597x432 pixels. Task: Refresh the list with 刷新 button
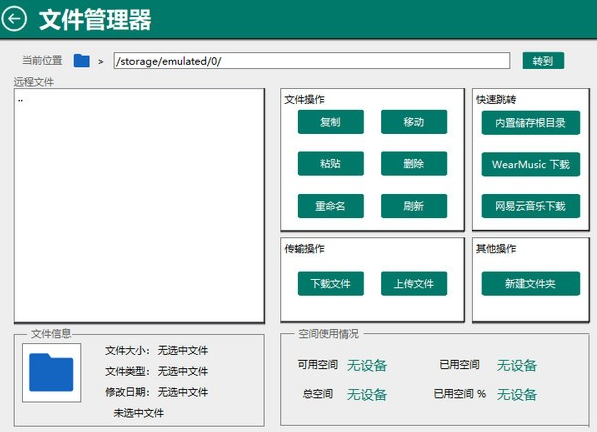(x=414, y=206)
